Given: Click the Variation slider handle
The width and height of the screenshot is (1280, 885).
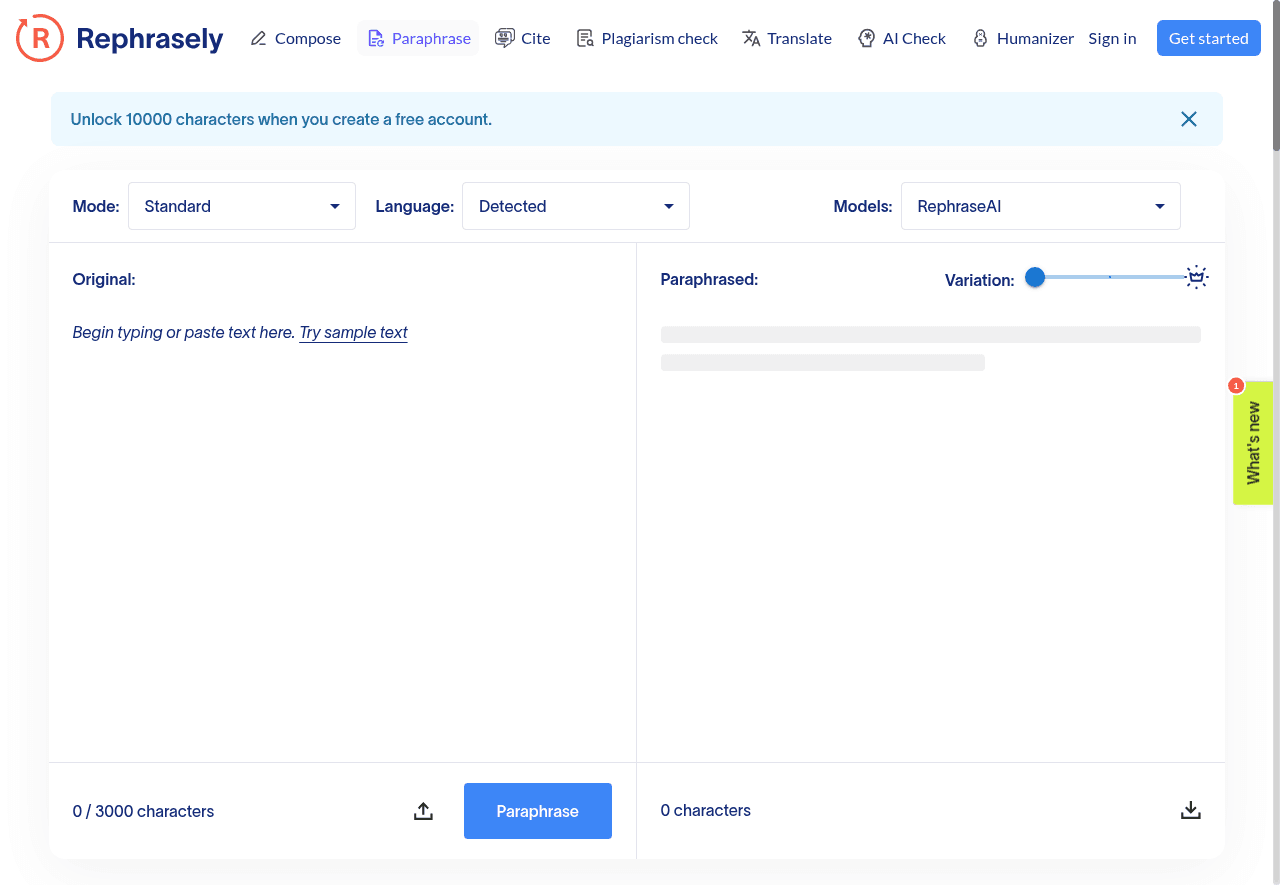Looking at the screenshot, I should tap(1035, 278).
